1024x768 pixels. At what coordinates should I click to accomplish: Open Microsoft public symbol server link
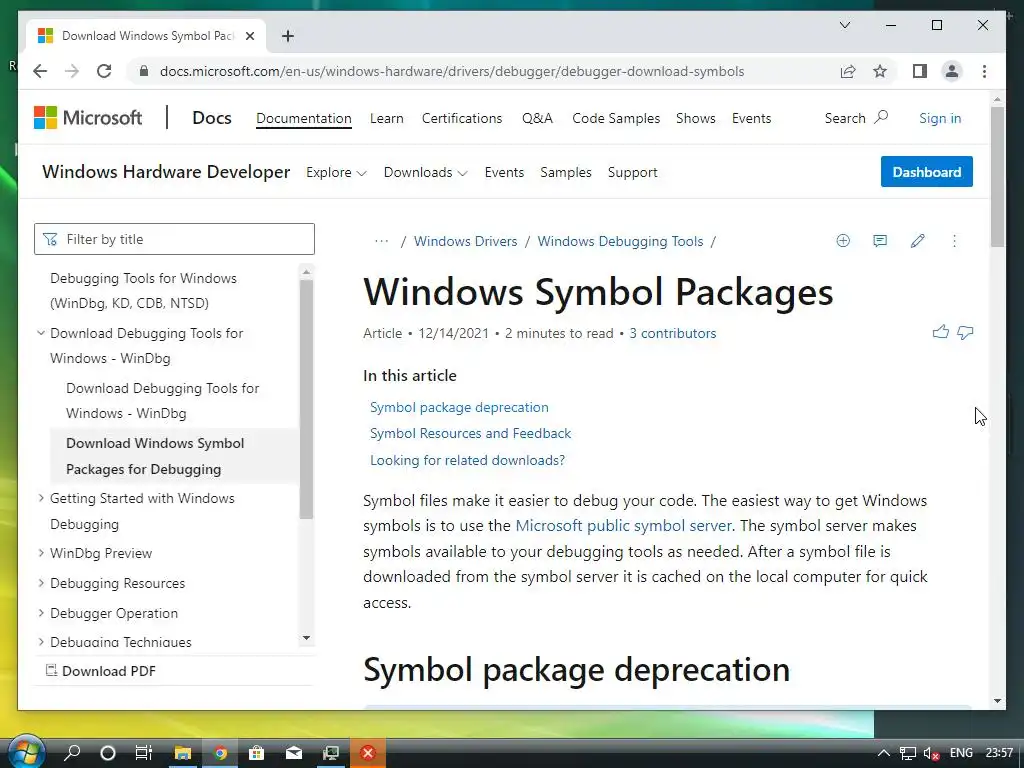click(623, 526)
